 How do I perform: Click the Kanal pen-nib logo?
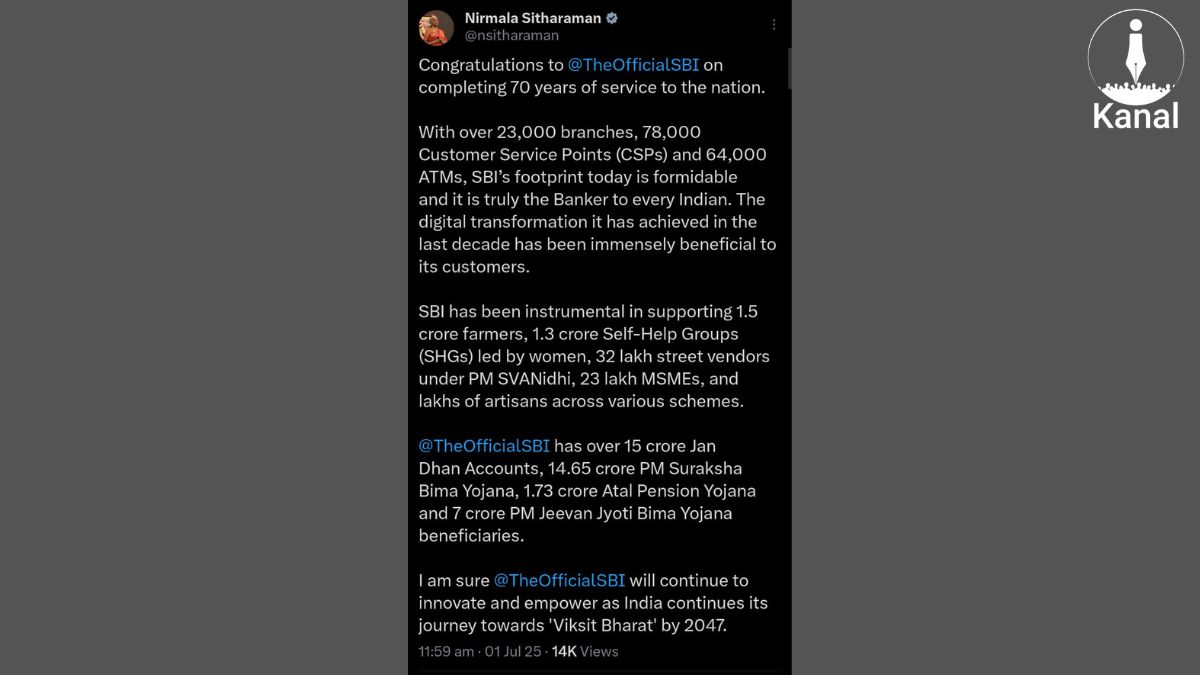tap(1135, 56)
